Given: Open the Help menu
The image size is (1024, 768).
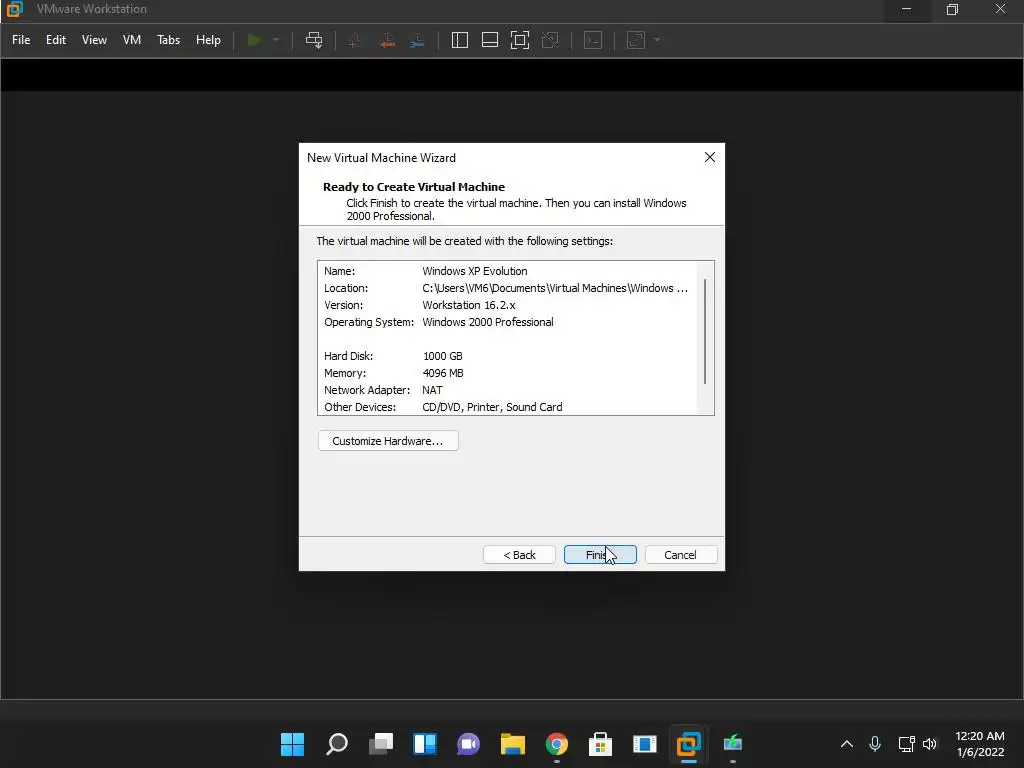Looking at the screenshot, I should tap(208, 40).
